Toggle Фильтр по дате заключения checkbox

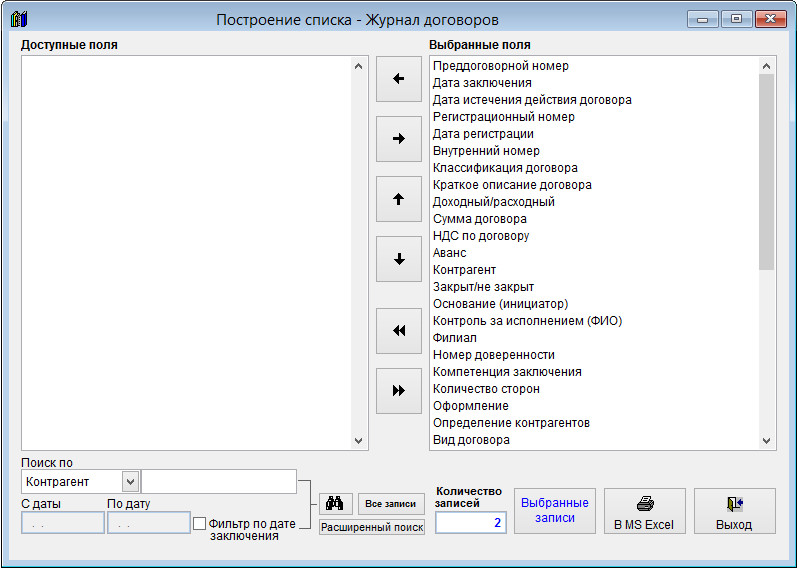pos(200,524)
